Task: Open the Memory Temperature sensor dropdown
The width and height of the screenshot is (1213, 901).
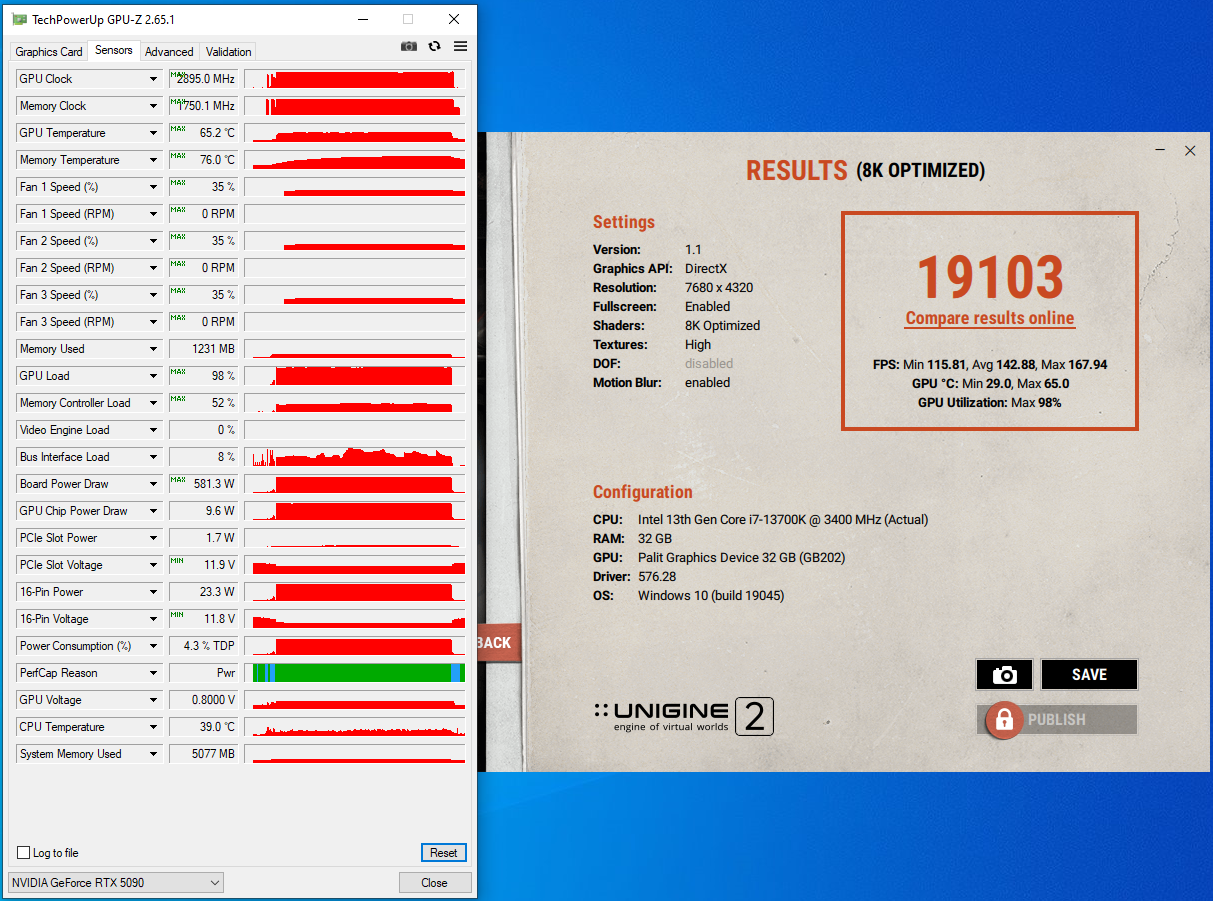Action: click(153, 160)
